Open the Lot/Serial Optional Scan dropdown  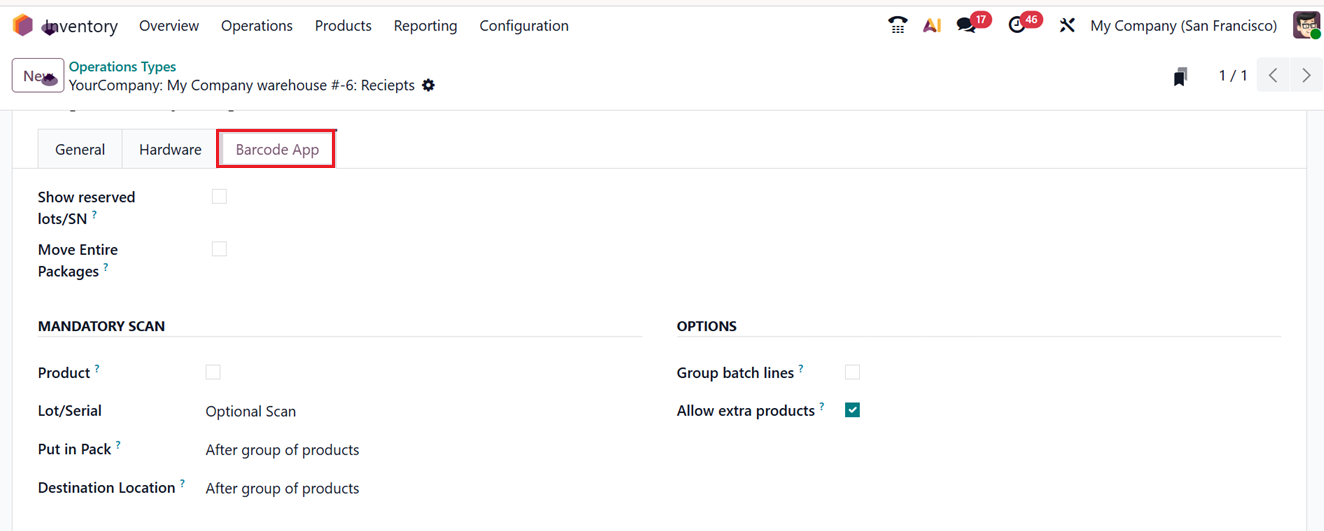coord(251,411)
